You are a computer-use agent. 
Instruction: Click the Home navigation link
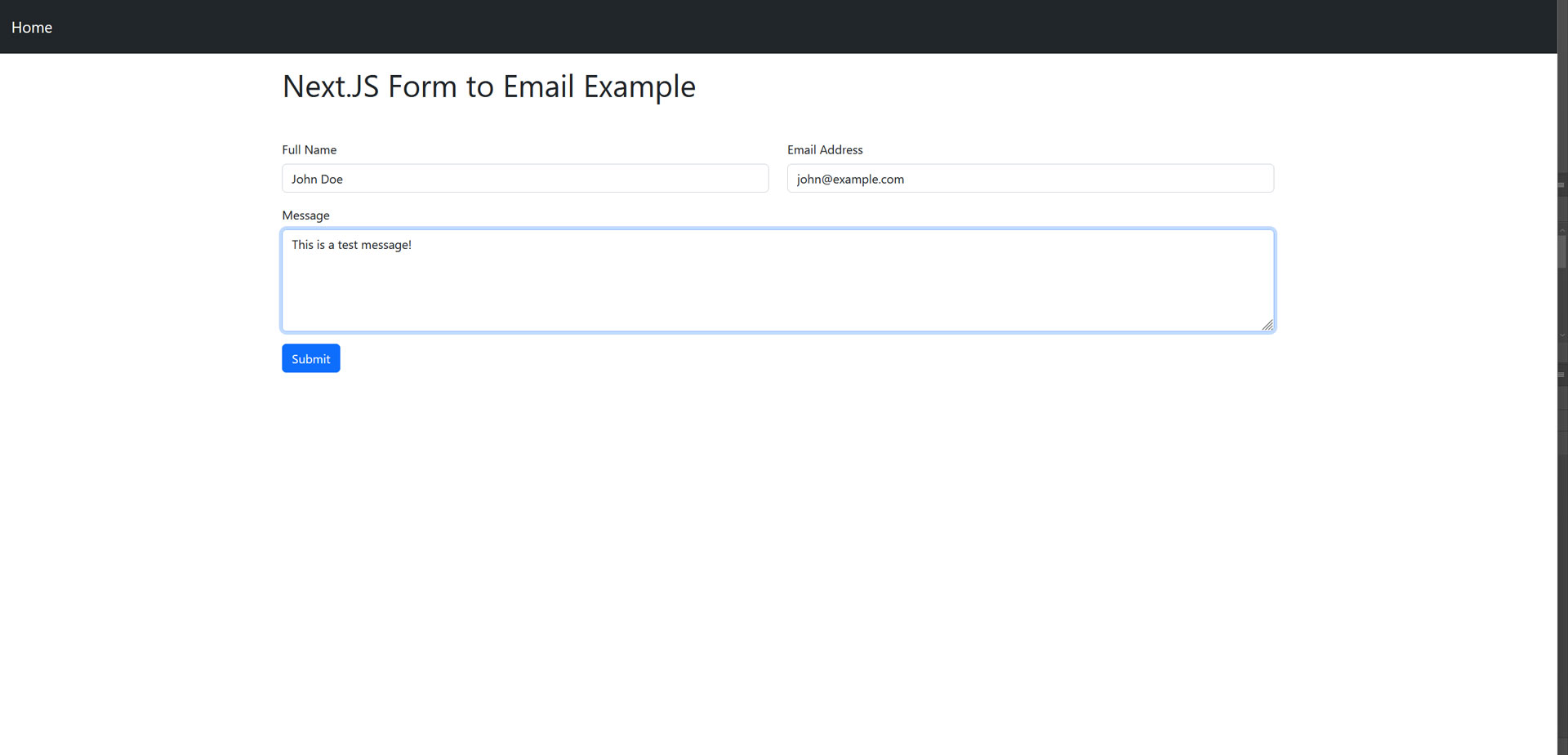click(31, 27)
